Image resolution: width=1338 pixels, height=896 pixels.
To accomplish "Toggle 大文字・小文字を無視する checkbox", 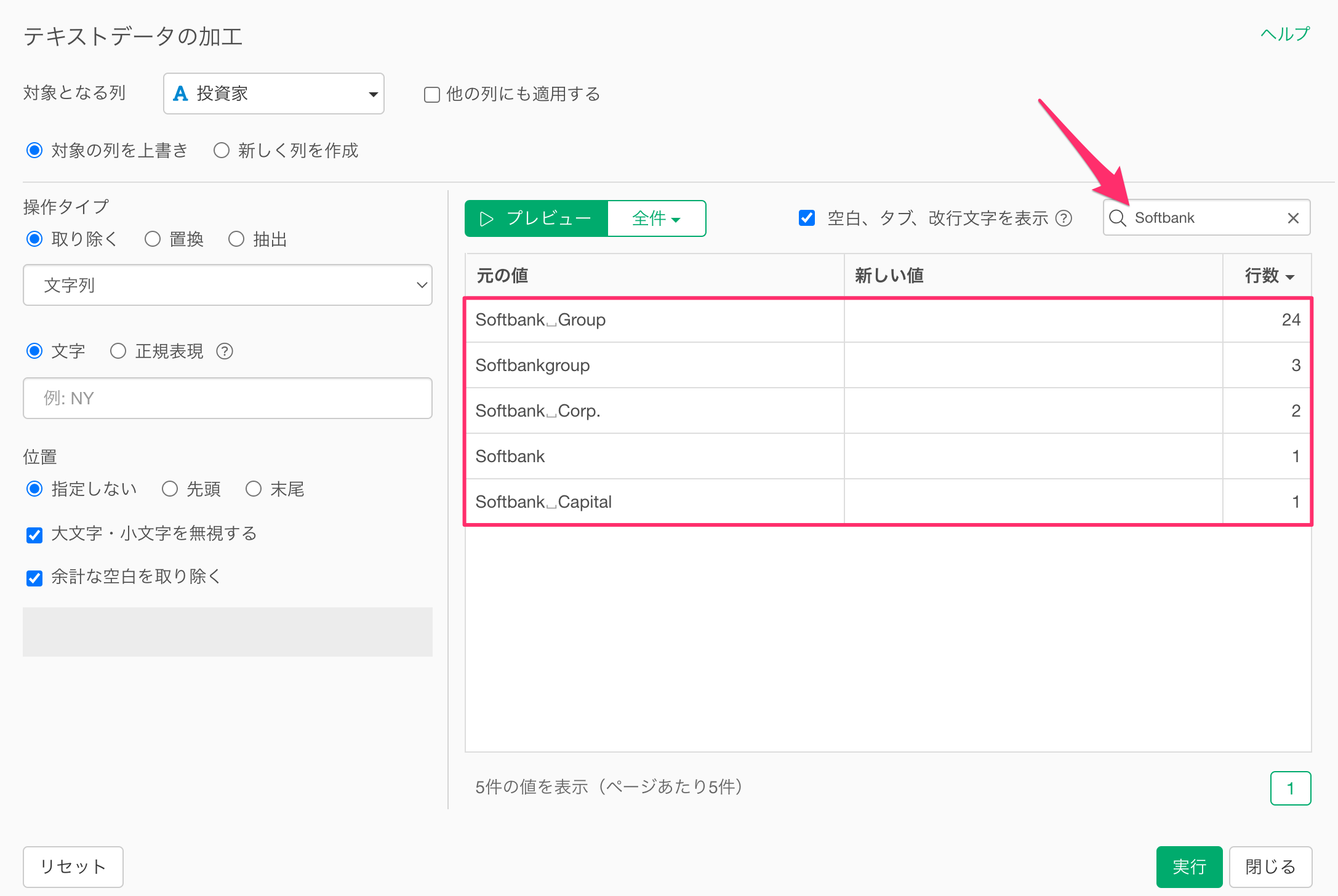I will [x=34, y=535].
